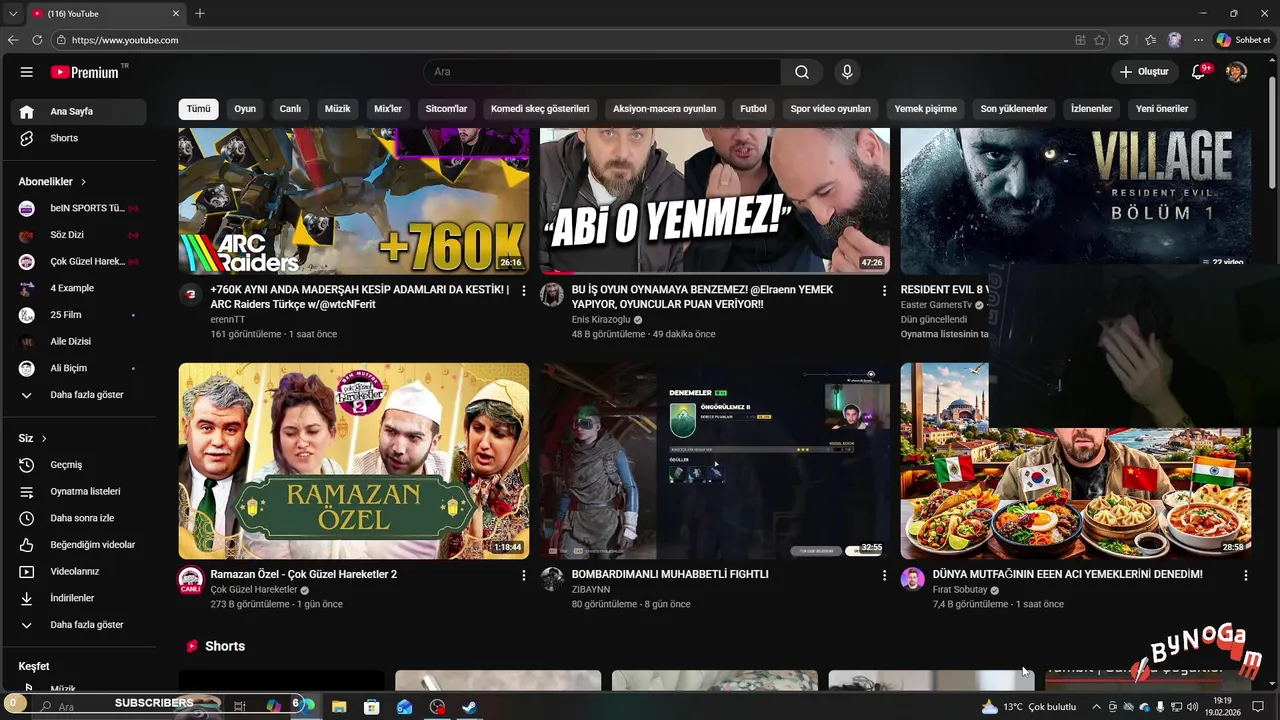Close the (116) YouTube tab
Viewport: 1280px width, 720px height.
pos(176,13)
